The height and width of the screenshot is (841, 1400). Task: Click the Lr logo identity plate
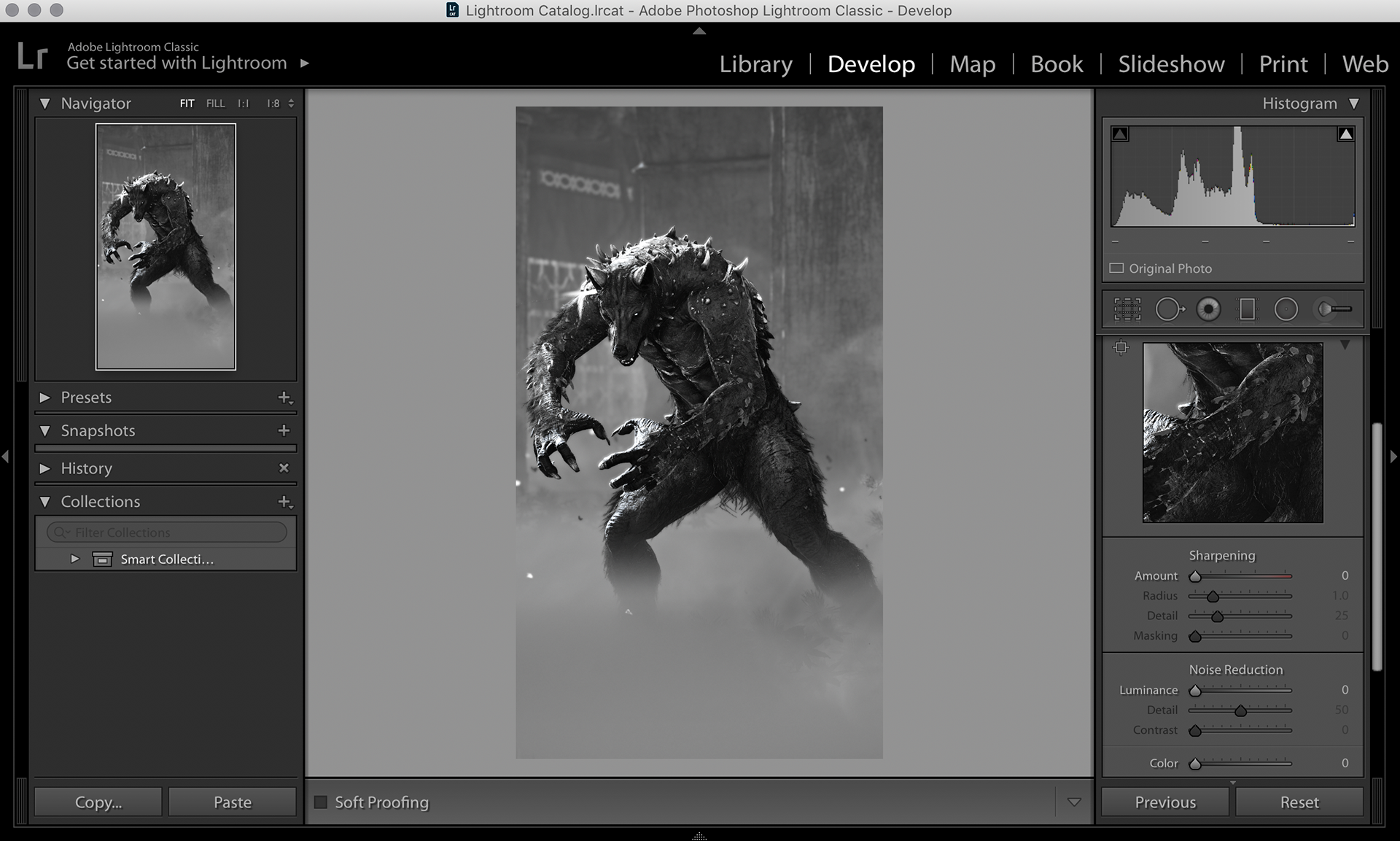click(x=32, y=56)
